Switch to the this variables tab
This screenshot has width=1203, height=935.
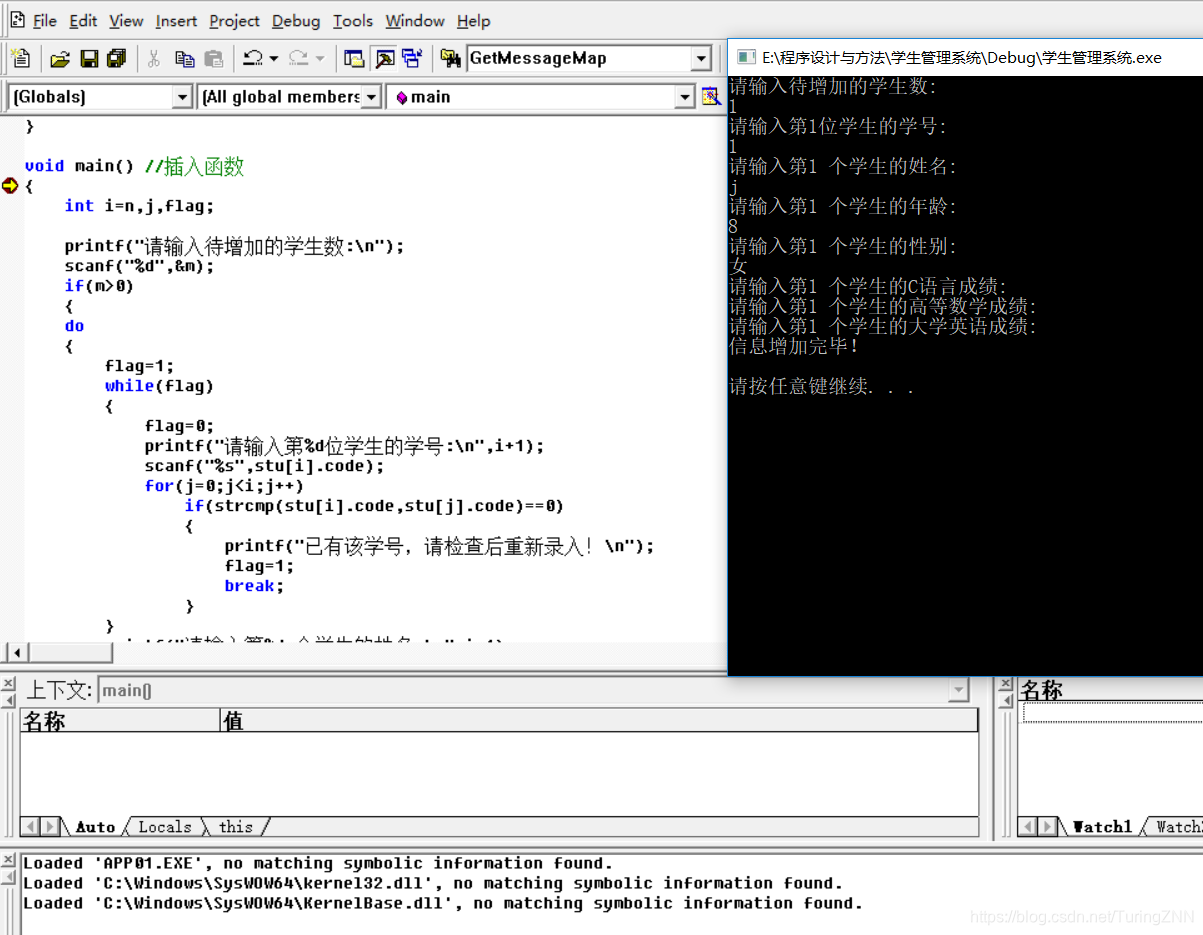[235, 827]
